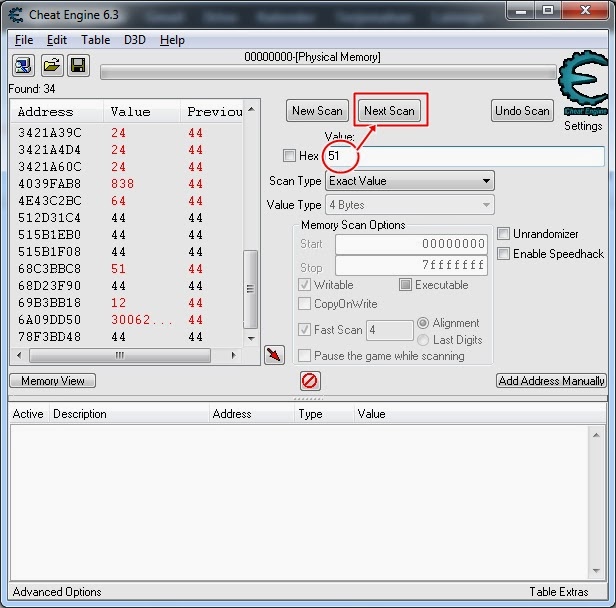The image size is (616, 608).
Task: Open the Value Type dropdown
Action: coord(410,205)
